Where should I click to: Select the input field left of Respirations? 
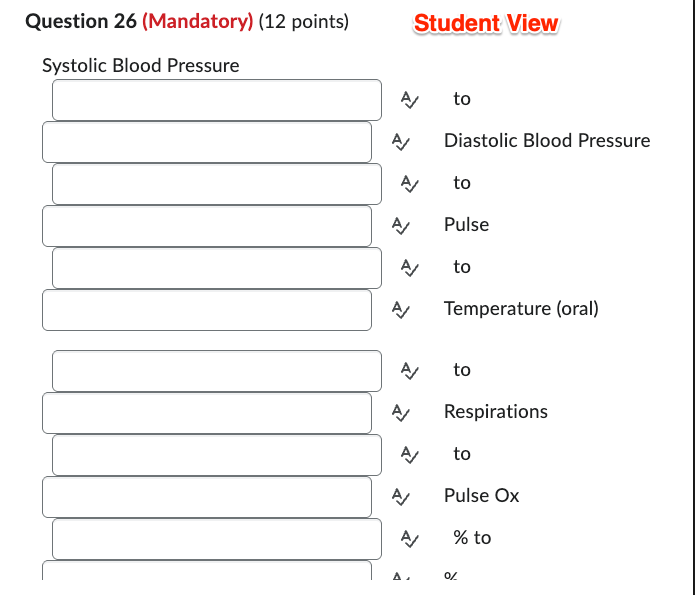pos(207,413)
